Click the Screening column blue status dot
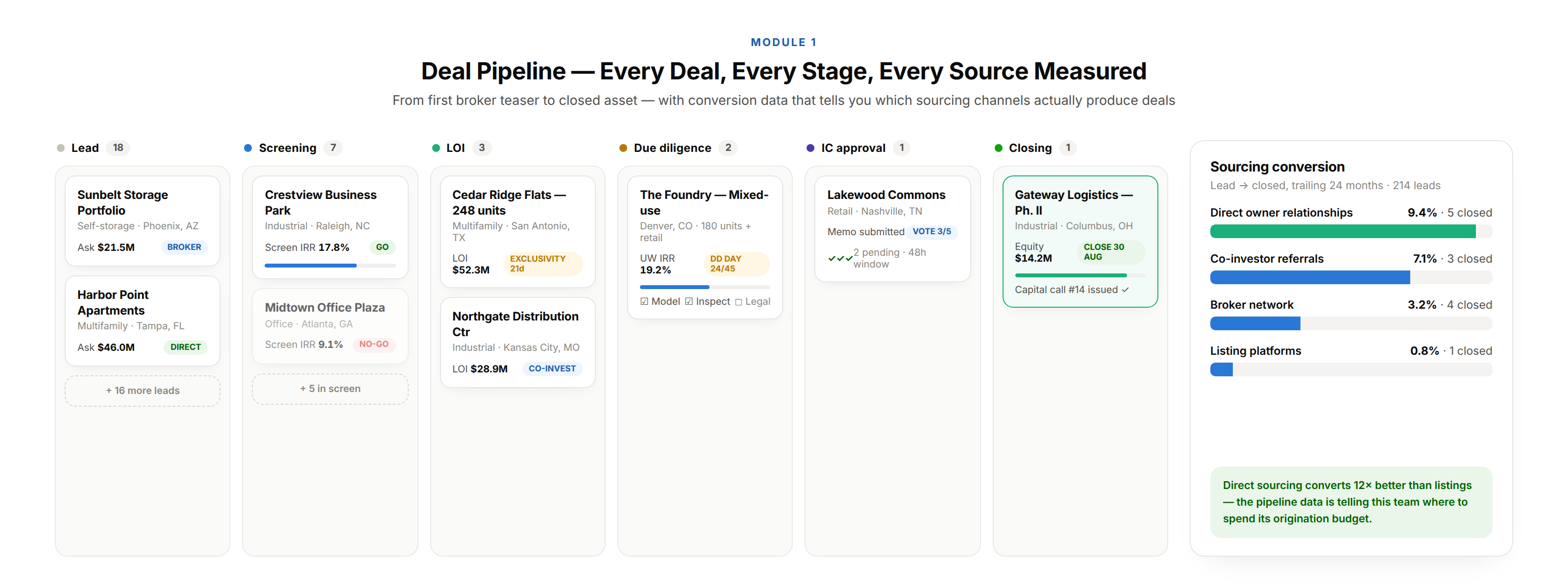 tap(248, 148)
